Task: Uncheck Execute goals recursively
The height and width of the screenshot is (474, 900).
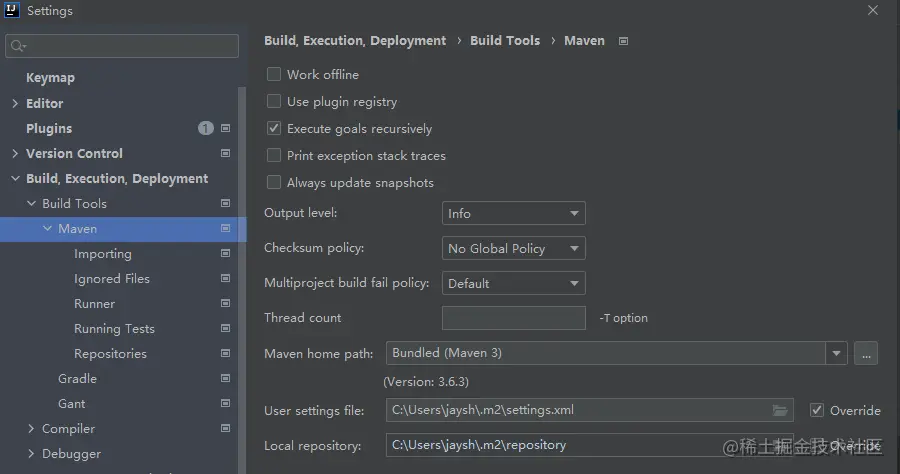Action: click(274, 129)
